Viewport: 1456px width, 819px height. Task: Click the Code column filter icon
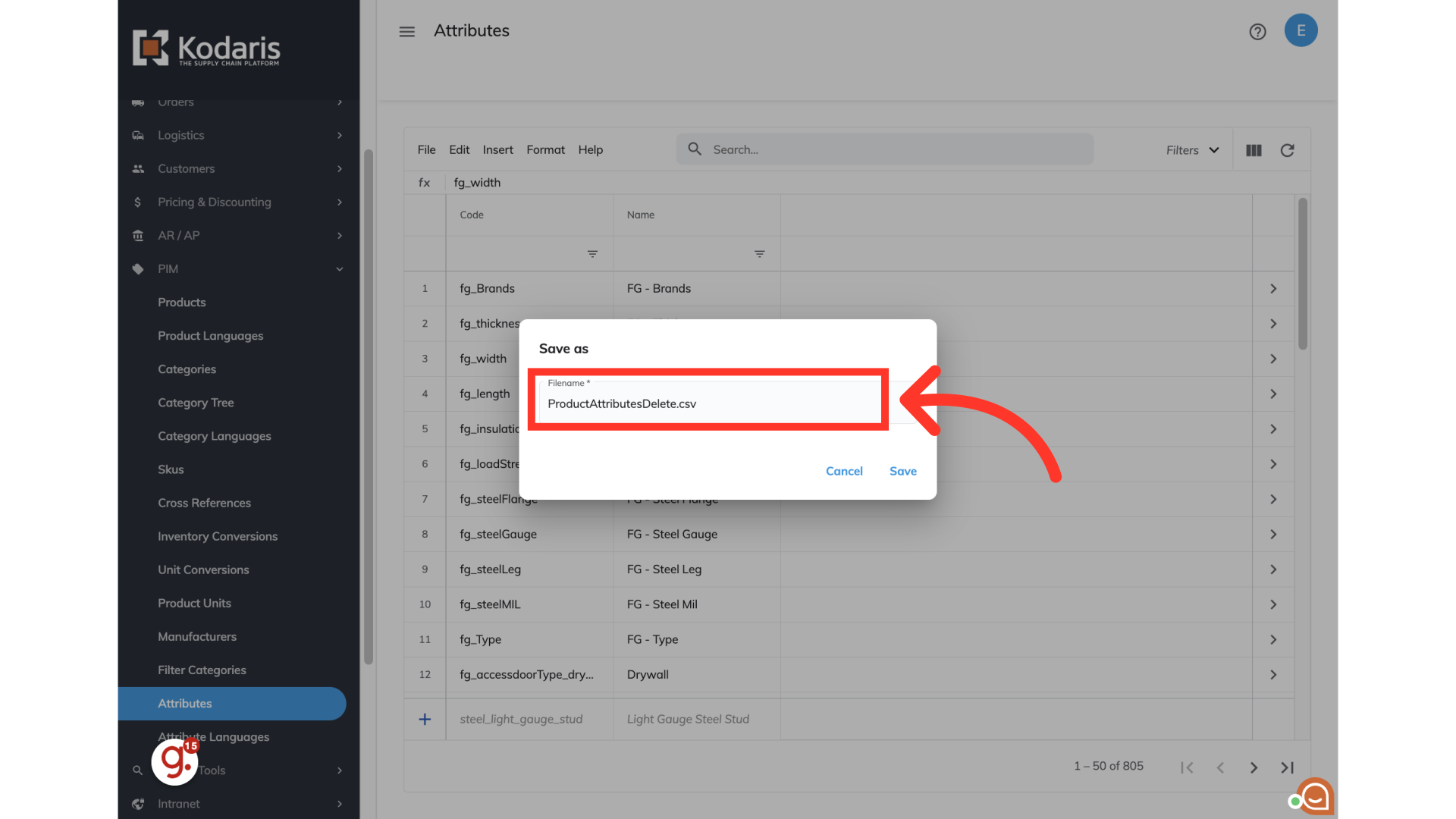[x=592, y=254]
